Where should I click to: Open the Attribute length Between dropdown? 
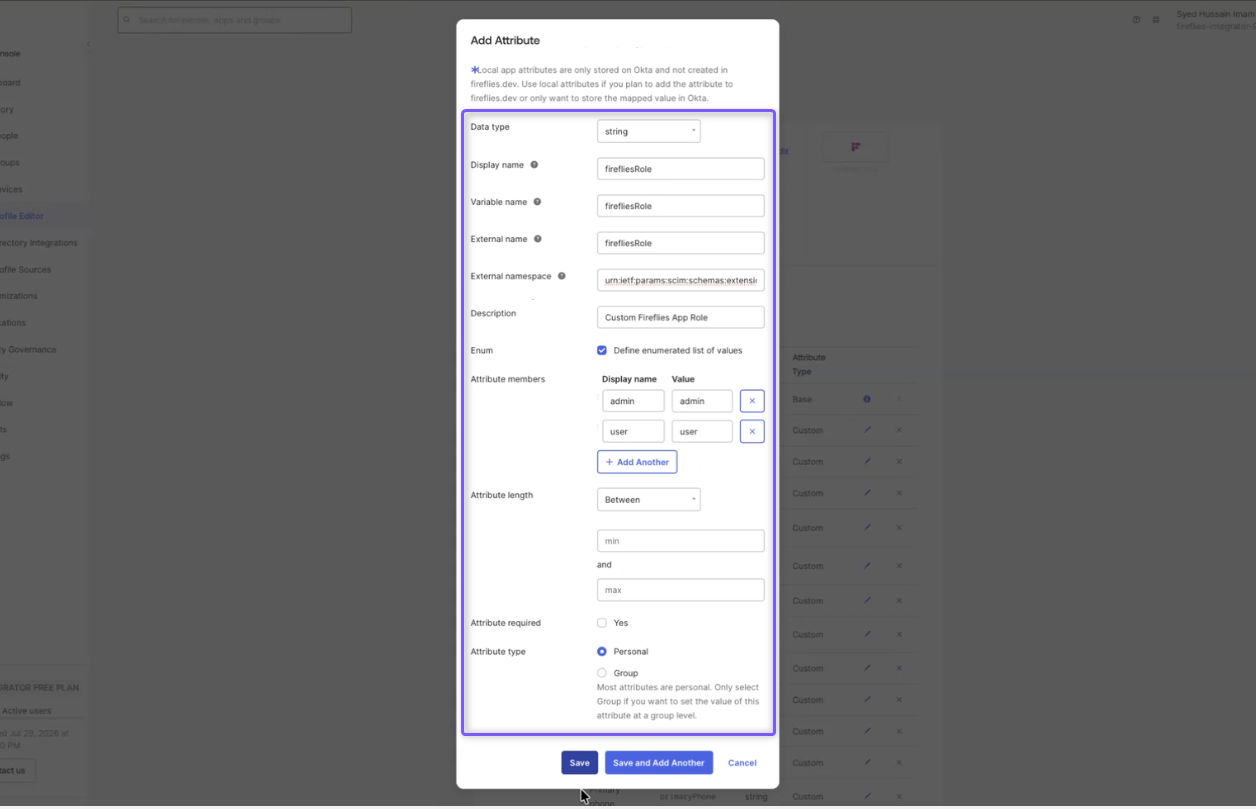coord(649,499)
